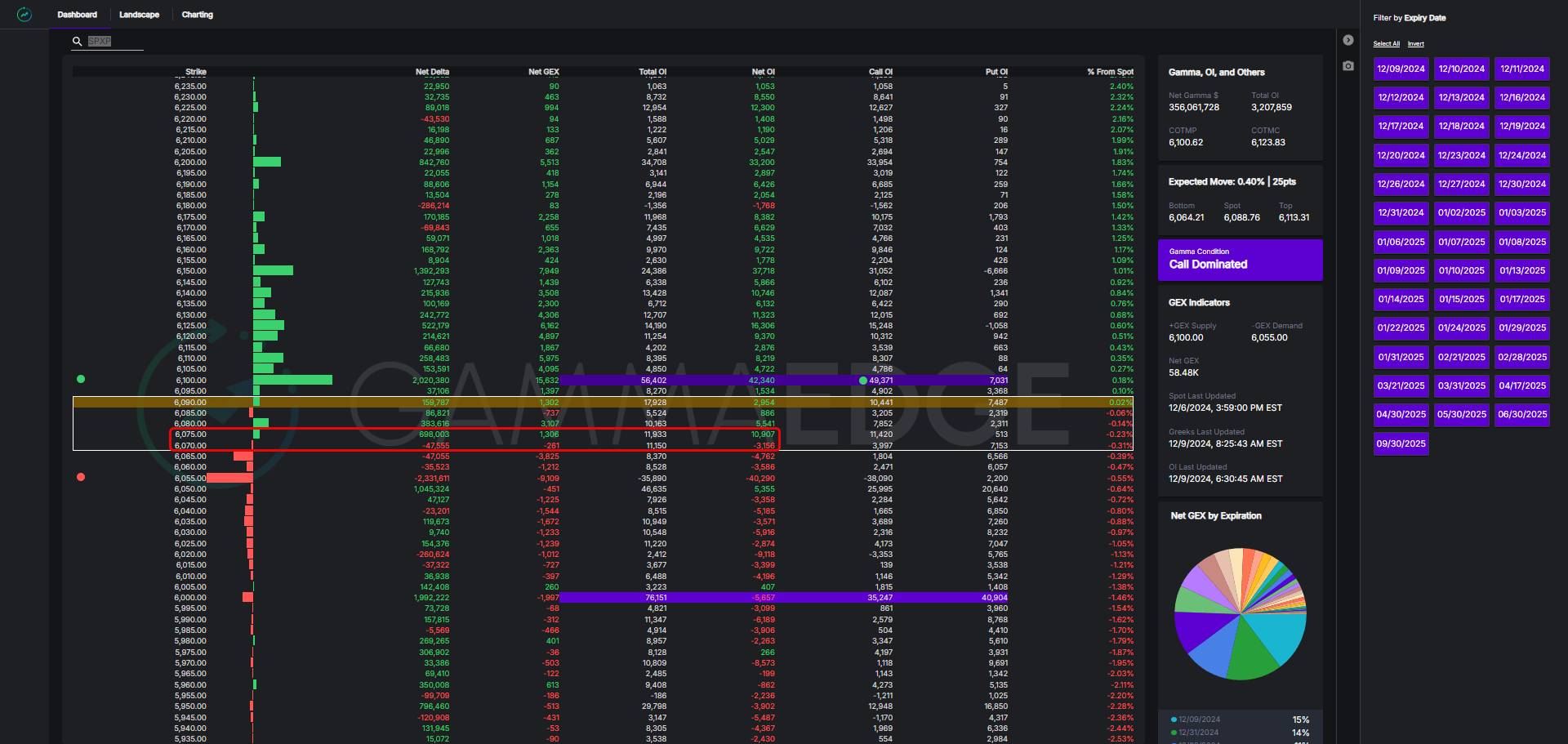Screen dimensions: 1568x744
Task: Collapse the expiry filter panel arrow
Action: pyautogui.click(x=1348, y=40)
